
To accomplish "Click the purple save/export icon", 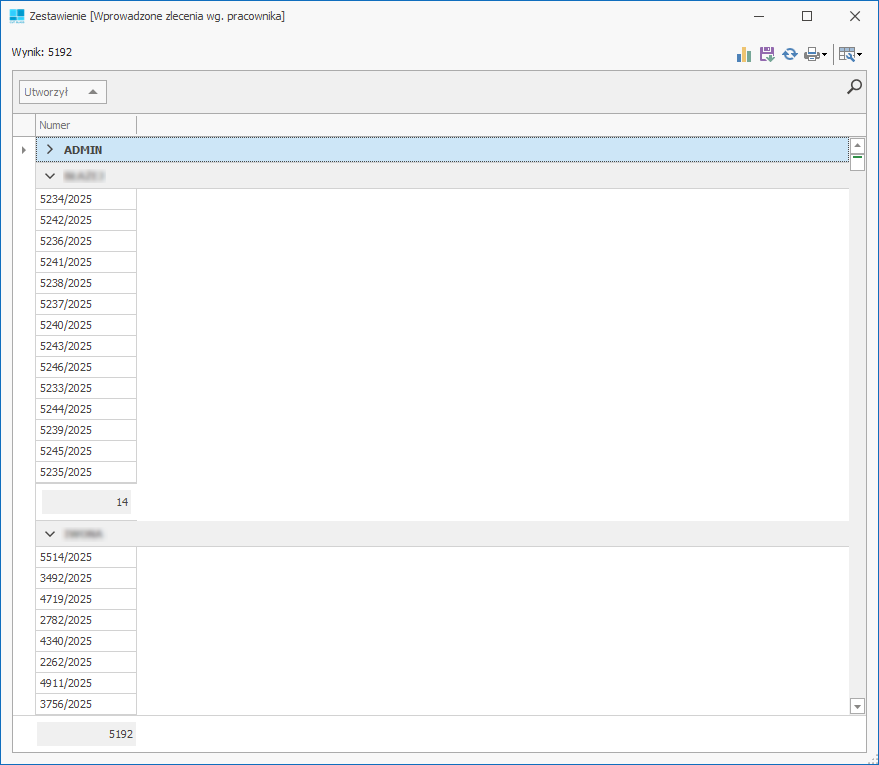I will tap(767, 55).
